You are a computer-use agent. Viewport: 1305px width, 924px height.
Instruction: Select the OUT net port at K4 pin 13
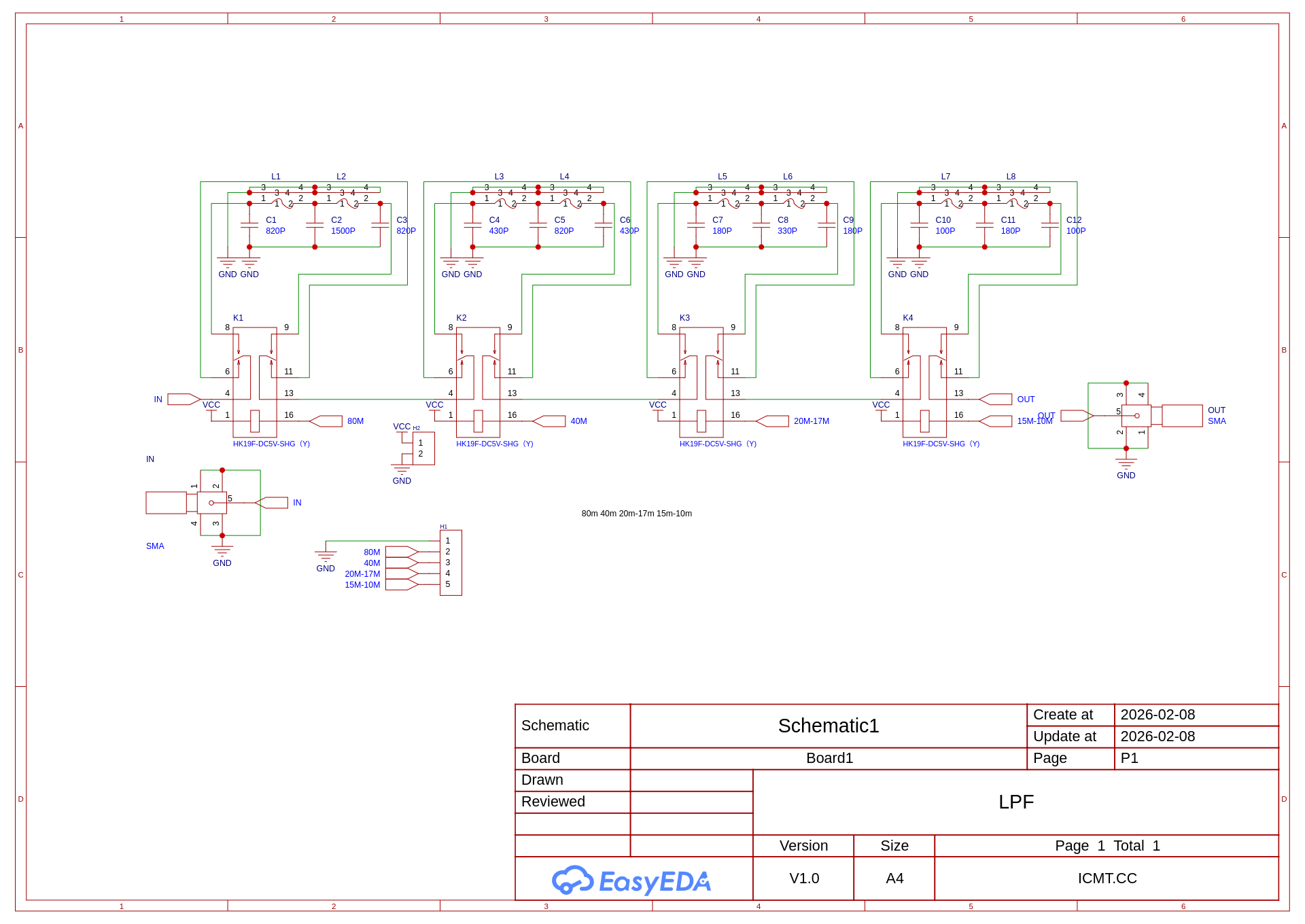pyautogui.click(x=995, y=399)
